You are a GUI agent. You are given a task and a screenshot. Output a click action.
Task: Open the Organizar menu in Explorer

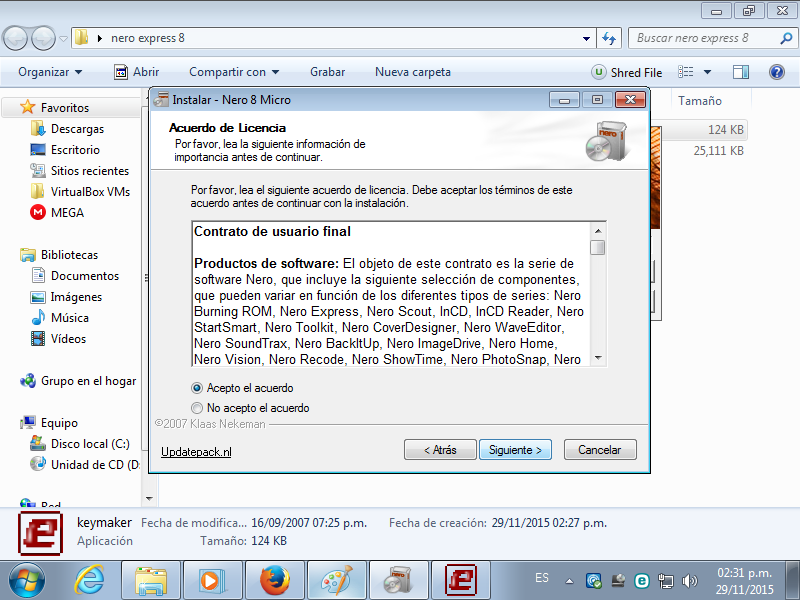(50, 72)
